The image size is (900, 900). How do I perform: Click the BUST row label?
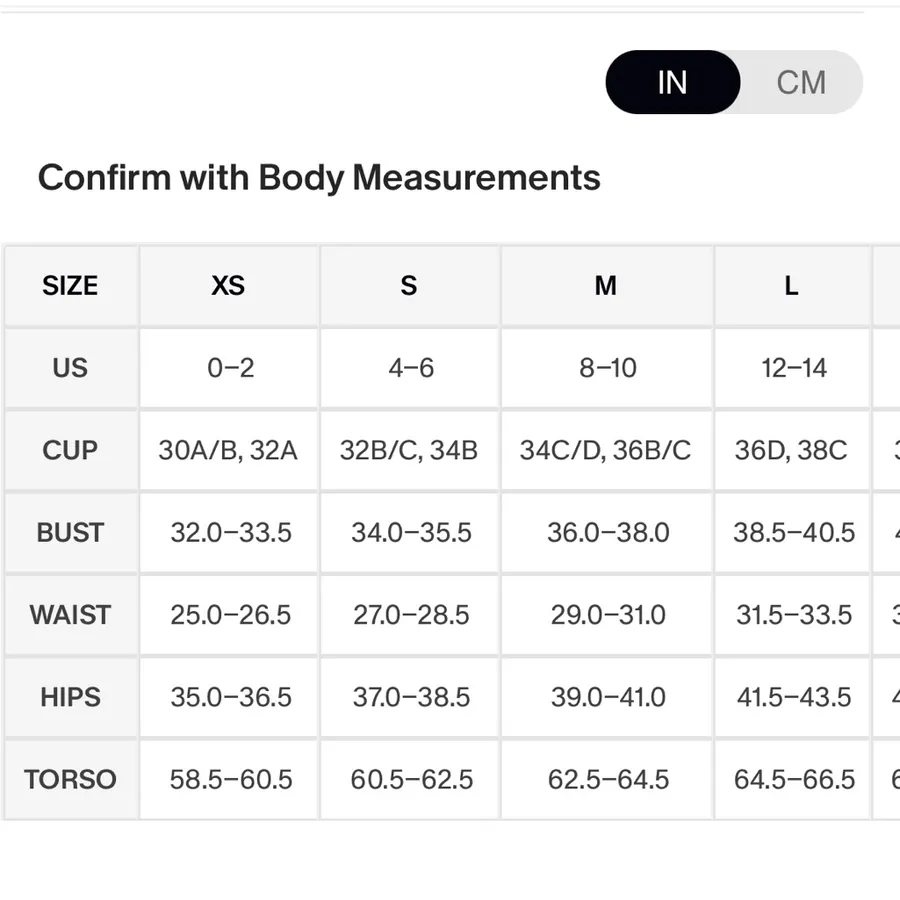(x=71, y=533)
